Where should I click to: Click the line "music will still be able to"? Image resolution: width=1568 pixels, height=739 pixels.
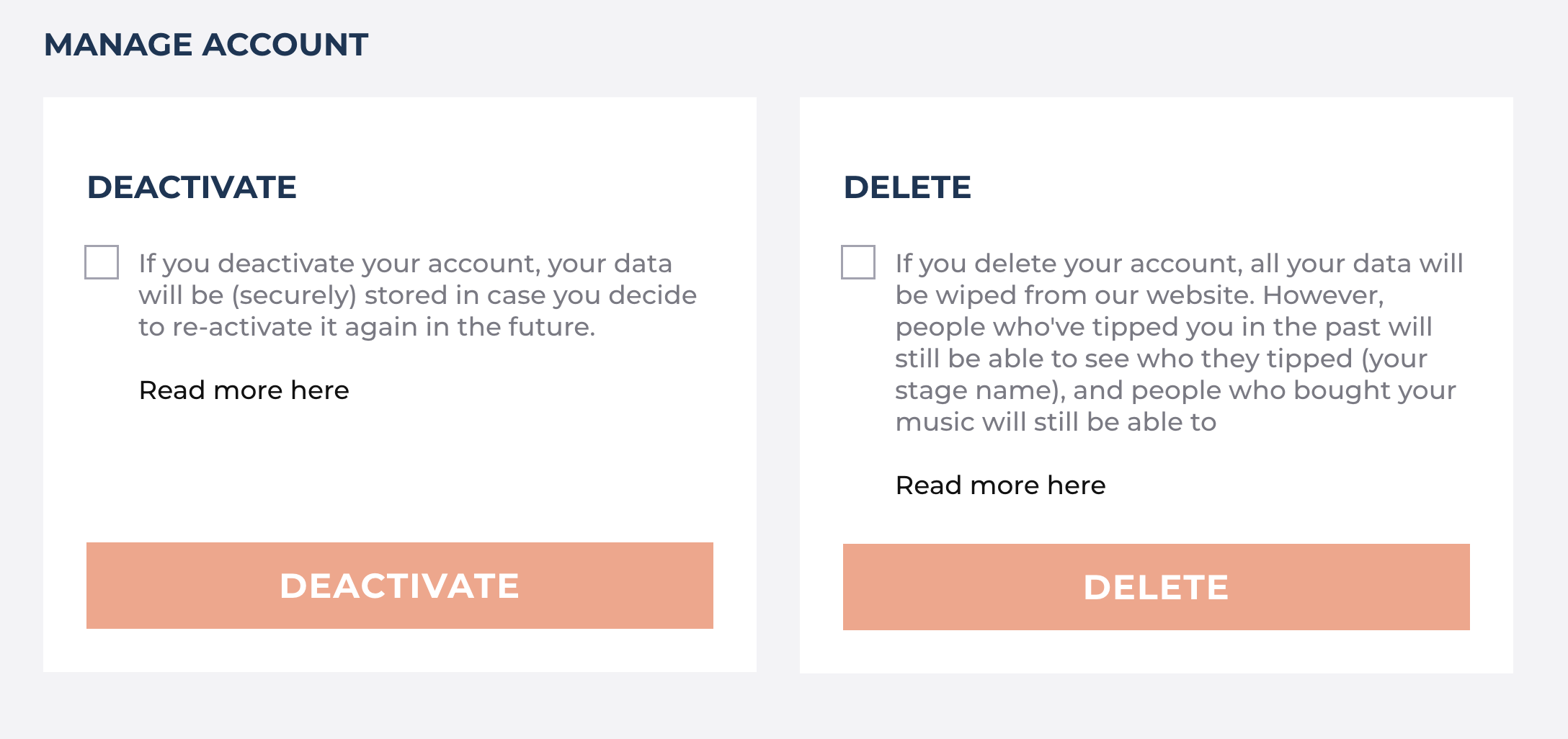[1055, 422]
